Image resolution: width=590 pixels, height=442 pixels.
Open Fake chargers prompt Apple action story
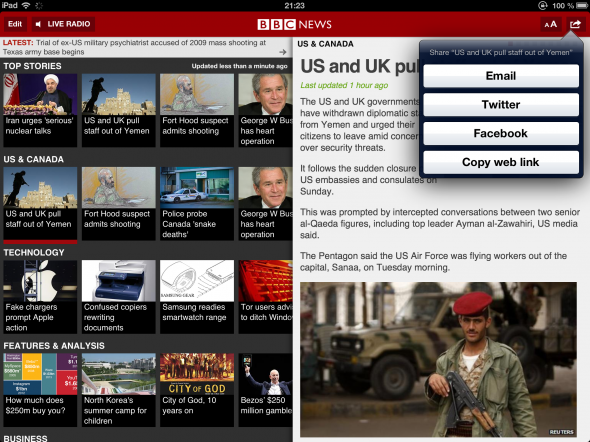point(40,297)
